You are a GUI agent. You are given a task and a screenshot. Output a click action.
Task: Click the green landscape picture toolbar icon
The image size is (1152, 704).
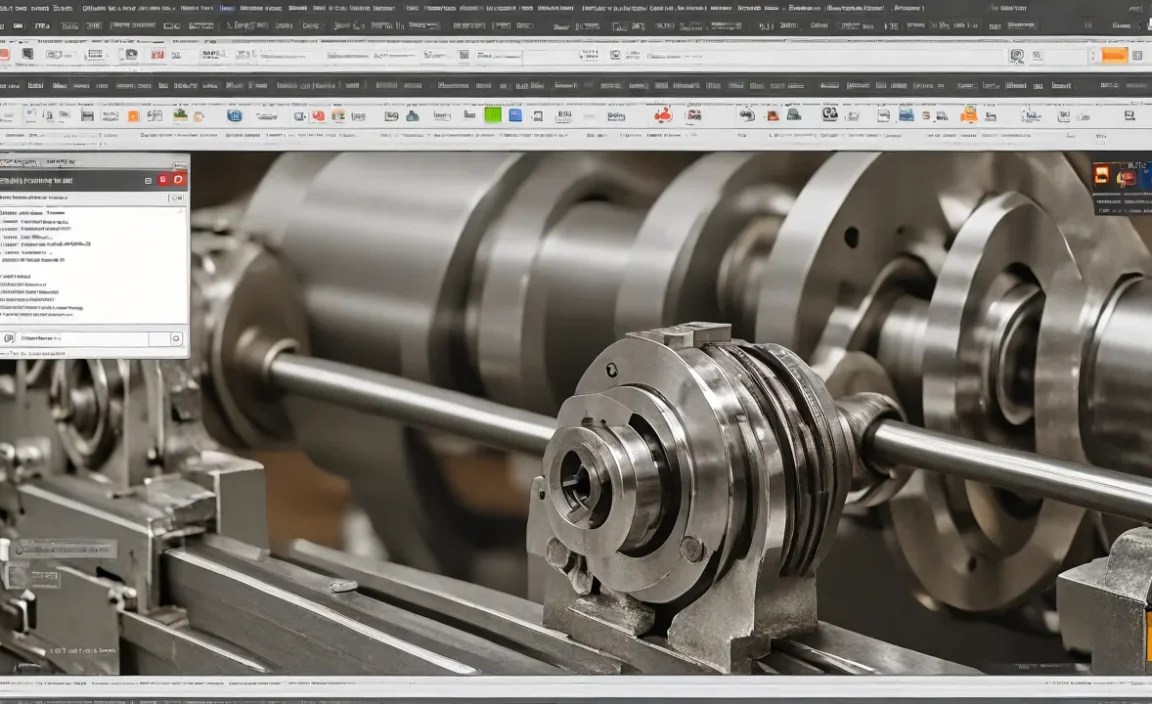tap(180, 115)
